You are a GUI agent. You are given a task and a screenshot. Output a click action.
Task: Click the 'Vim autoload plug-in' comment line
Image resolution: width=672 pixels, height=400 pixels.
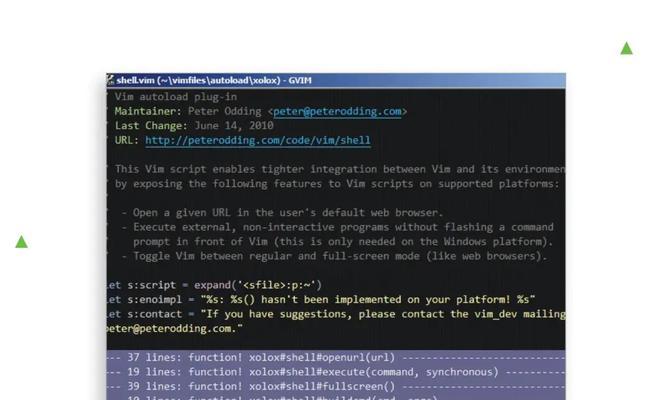click(x=176, y=97)
